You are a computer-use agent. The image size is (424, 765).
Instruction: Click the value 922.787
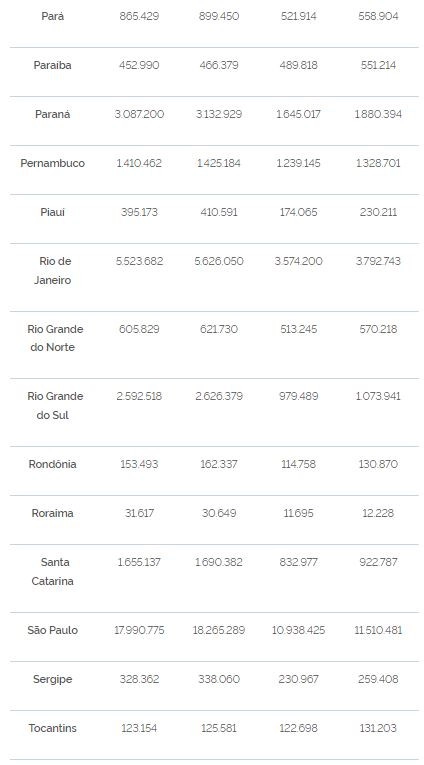click(379, 562)
